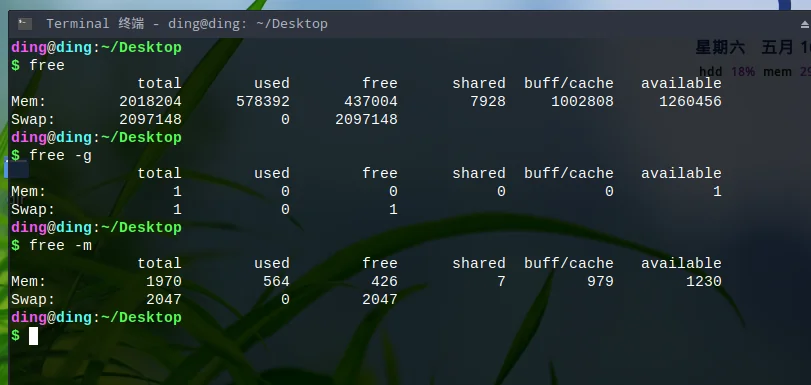Click the buff/cache value 1002808

(x=582, y=101)
